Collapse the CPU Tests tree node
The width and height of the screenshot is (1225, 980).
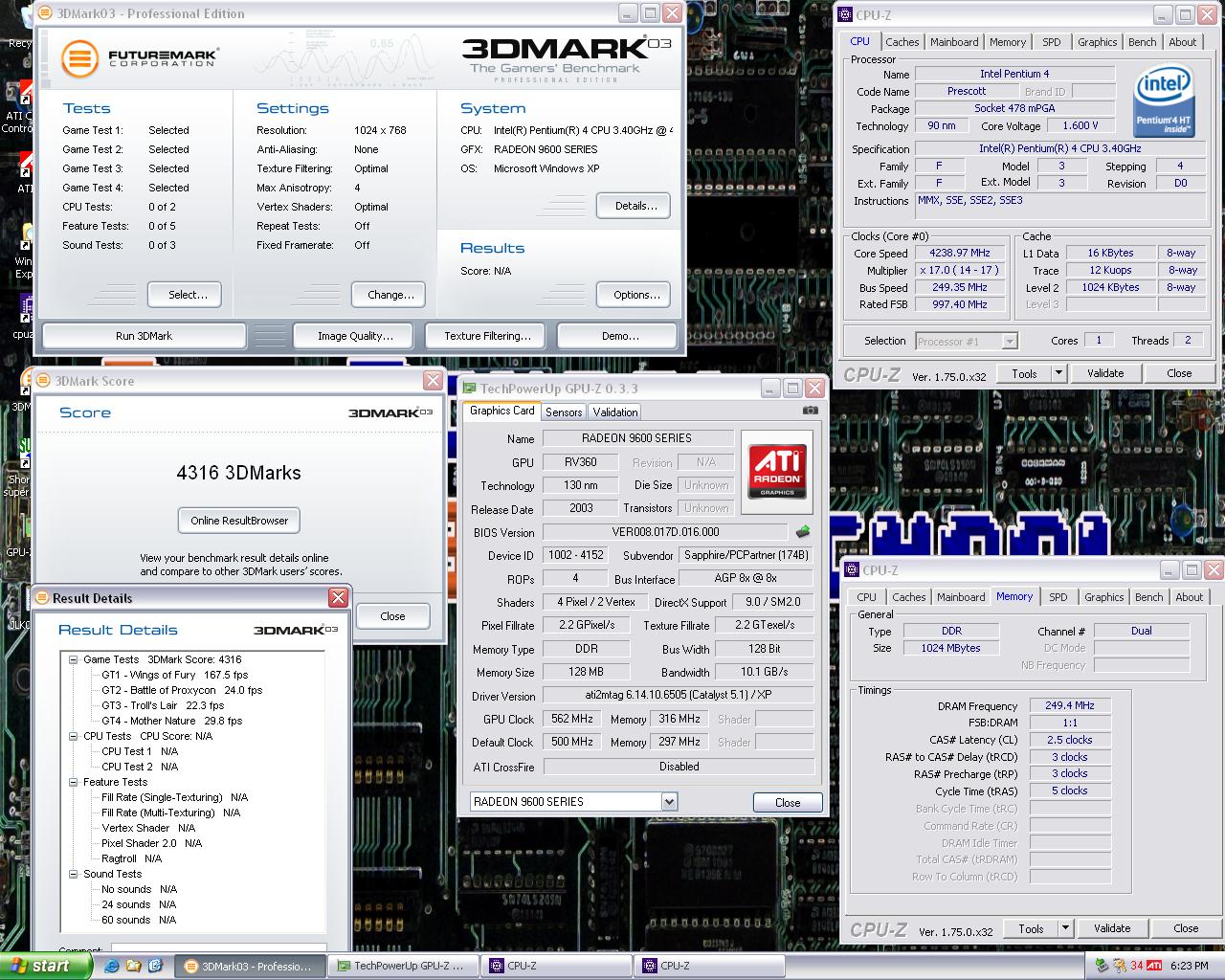pos(74,736)
